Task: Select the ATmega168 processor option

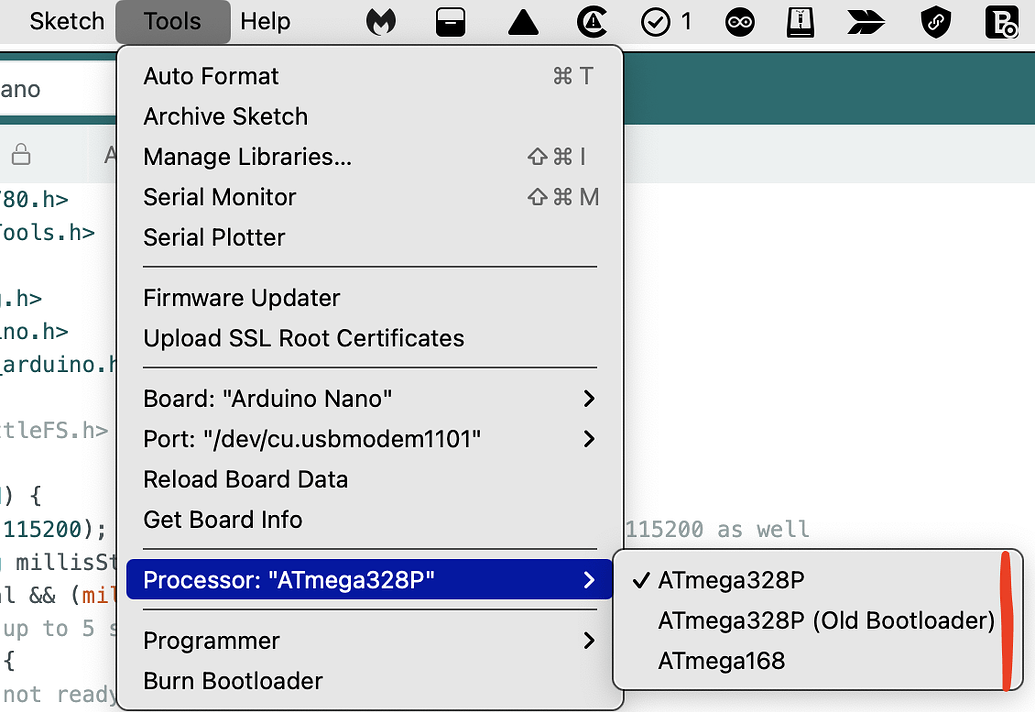Action: (722, 661)
